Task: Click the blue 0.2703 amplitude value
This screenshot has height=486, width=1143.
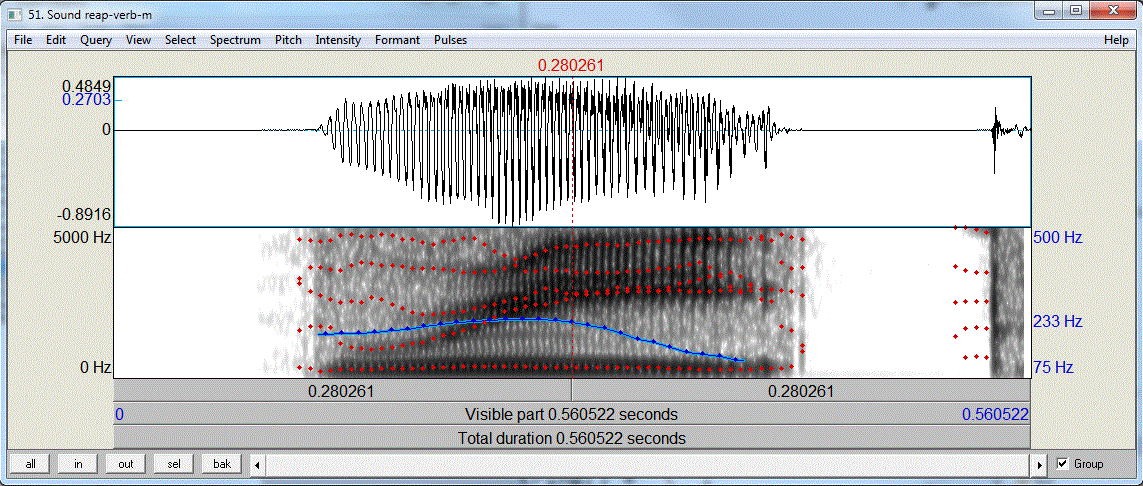Action: (x=86, y=100)
